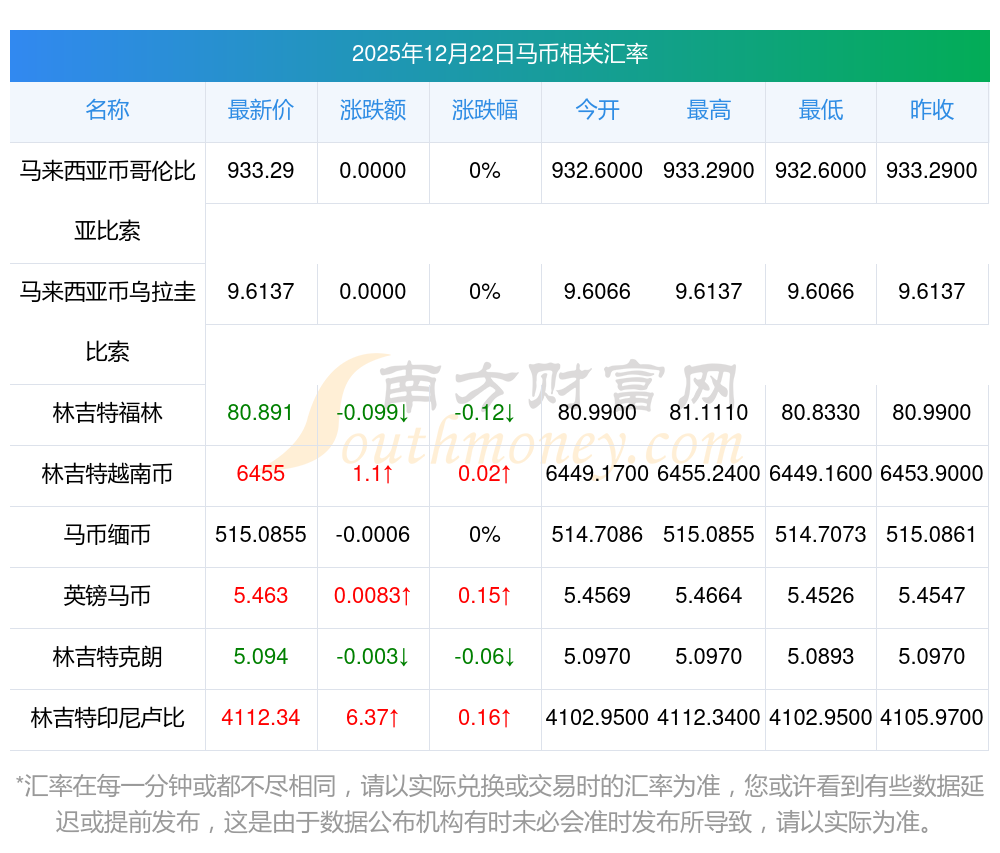Click the high value 5.4664
Image resolution: width=1000 pixels, height=853 pixels.
[x=709, y=596]
